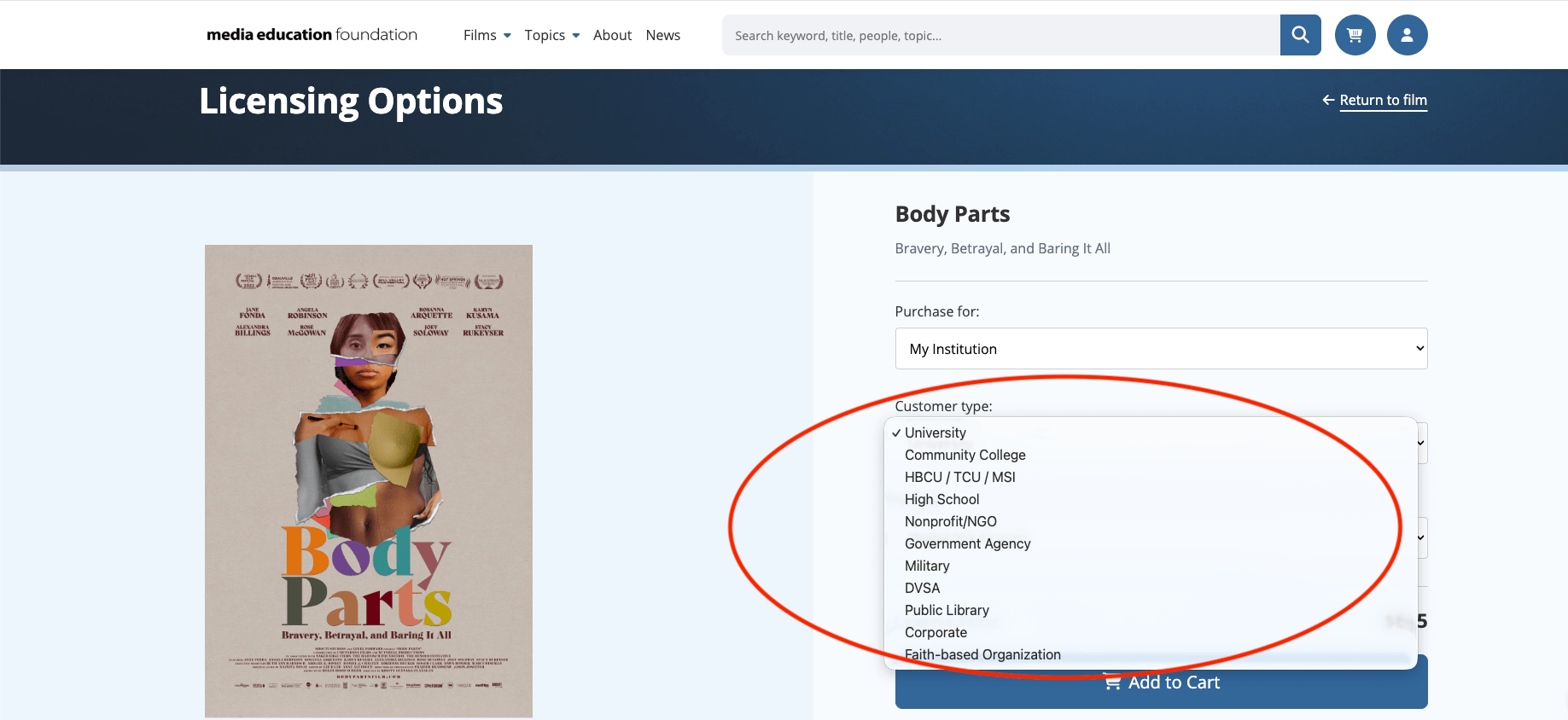This screenshot has height=720, width=1568.
Task: Open the News page
Action: pyautogui.click(x=662, y=35)
